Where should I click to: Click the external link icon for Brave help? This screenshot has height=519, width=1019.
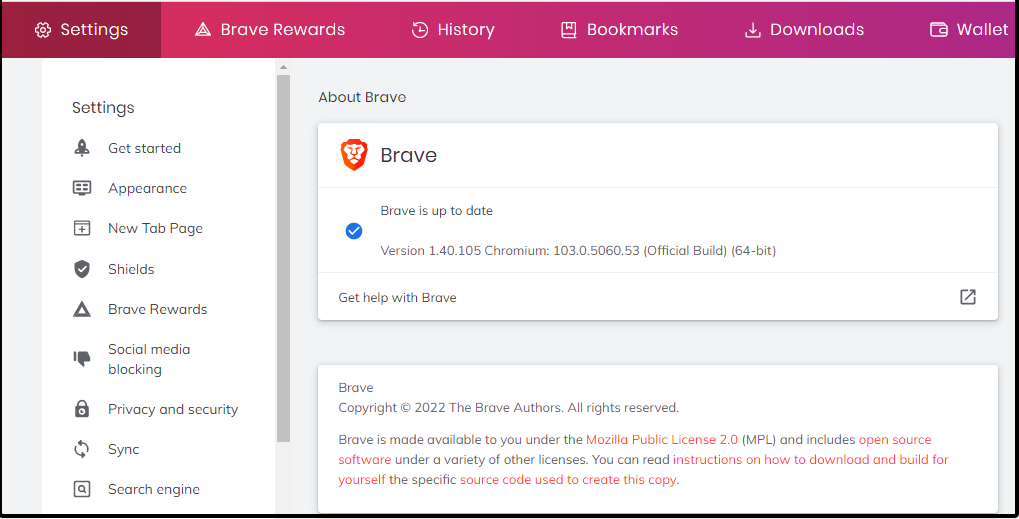click(967, 297)
